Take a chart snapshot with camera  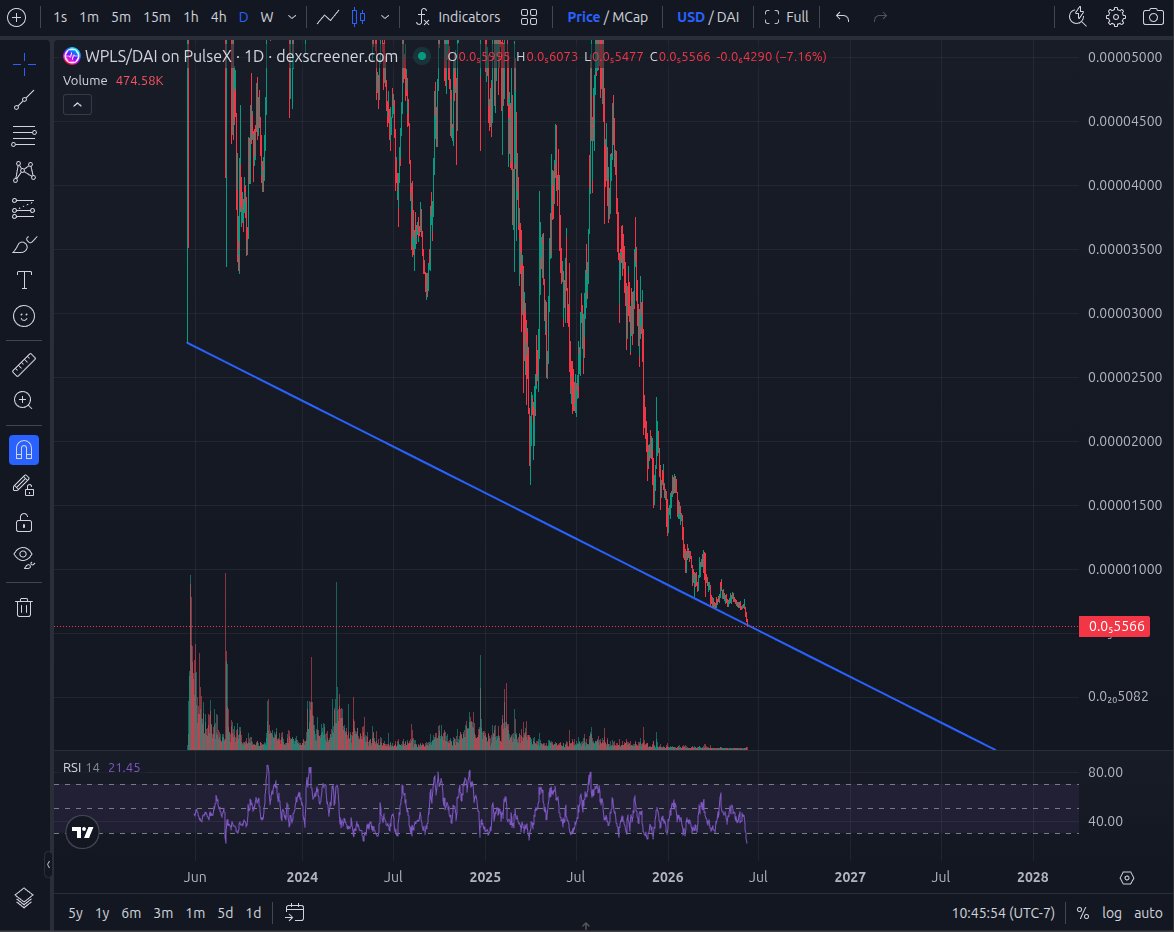1153,16
